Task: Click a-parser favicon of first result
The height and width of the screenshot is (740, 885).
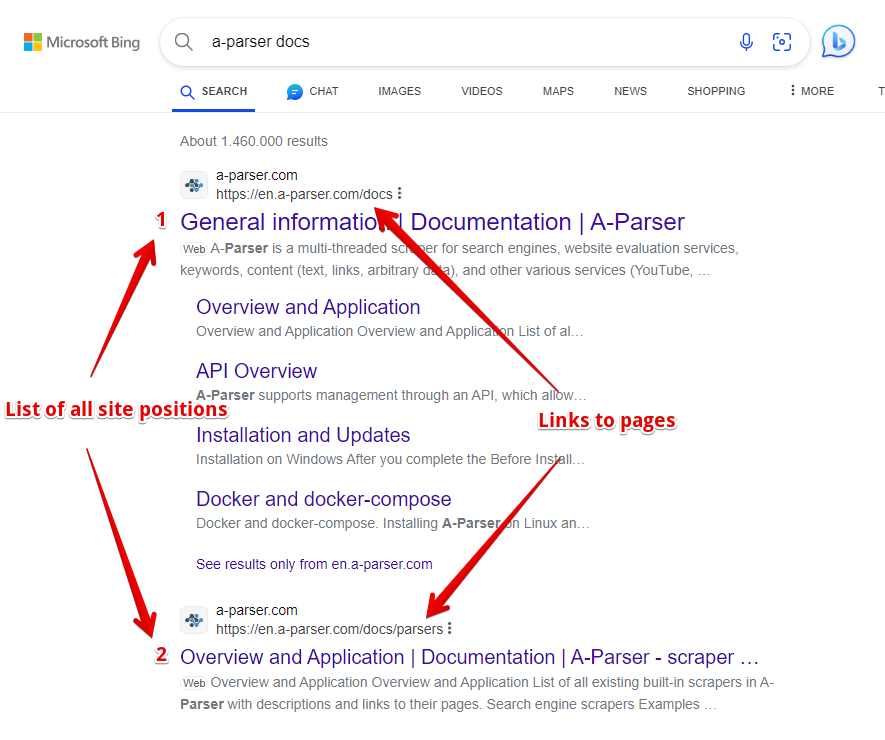Action: coord(194,185)
